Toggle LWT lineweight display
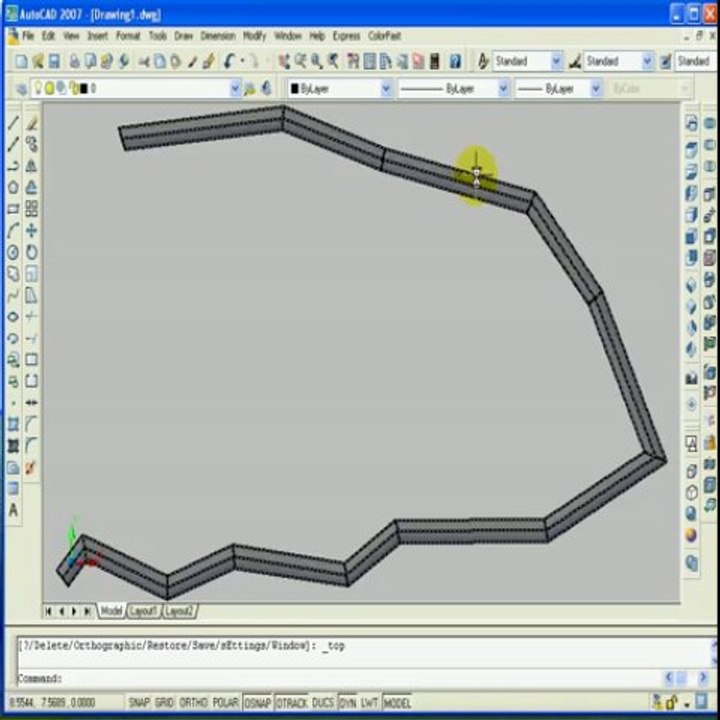 click(x=369, y=703)
